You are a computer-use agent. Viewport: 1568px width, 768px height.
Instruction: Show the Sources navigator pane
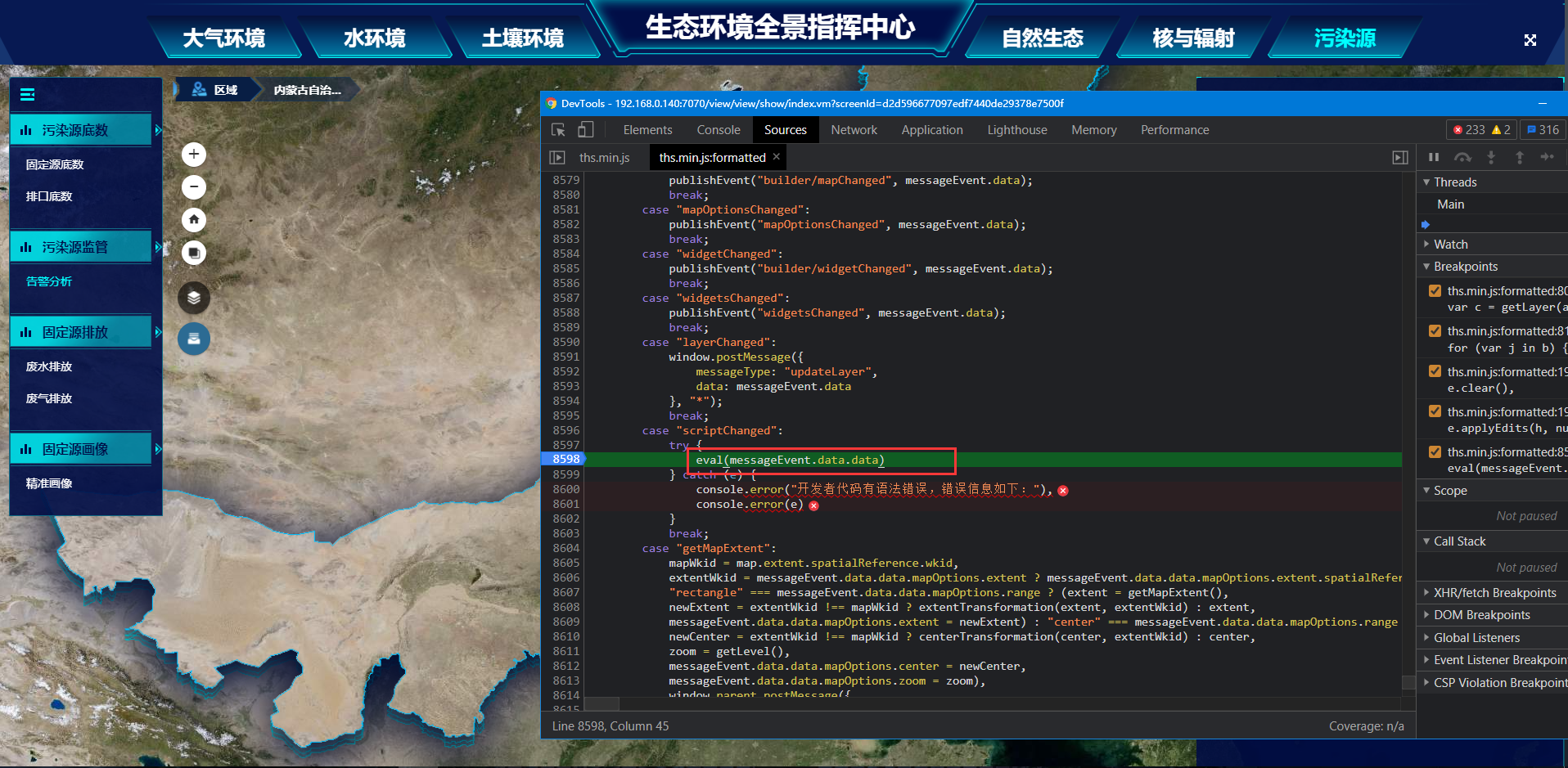tap(557, 157)
